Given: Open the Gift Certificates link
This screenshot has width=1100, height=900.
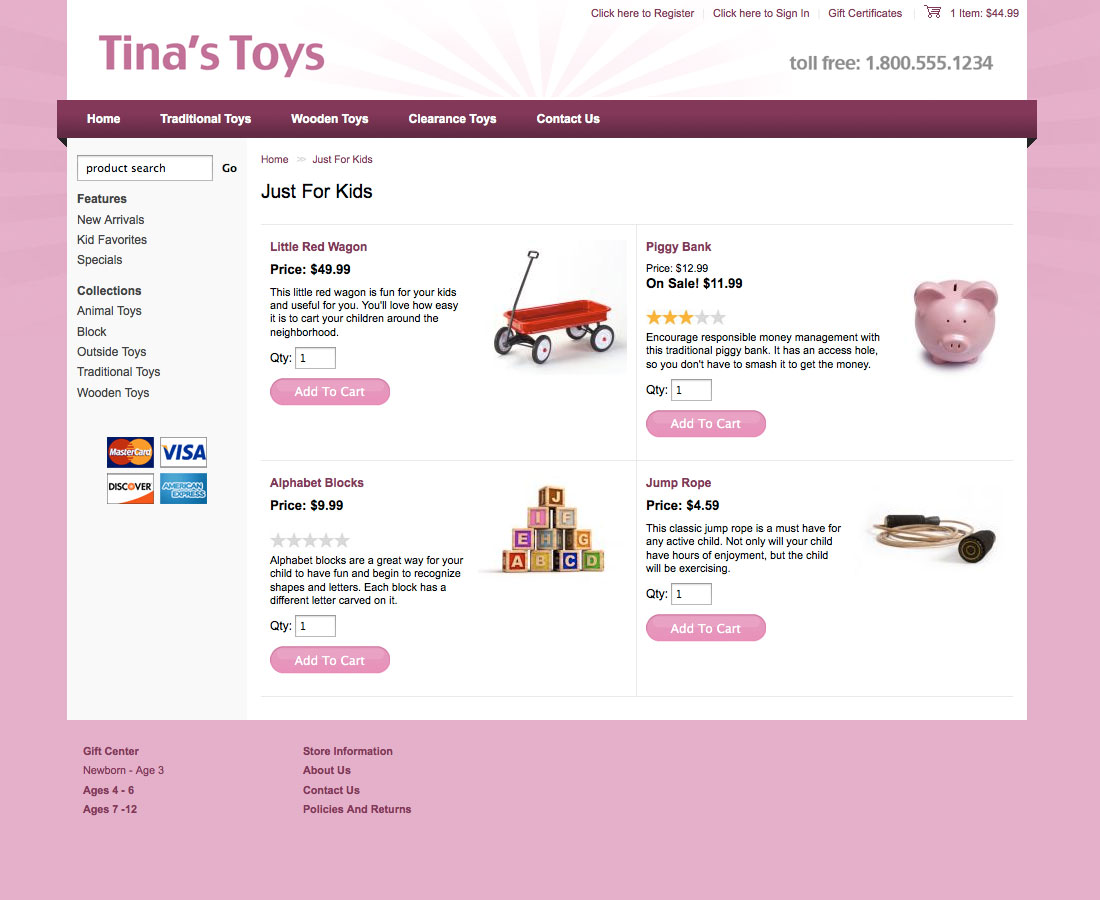Looking at the screenshot, I should tap(865, 13).
